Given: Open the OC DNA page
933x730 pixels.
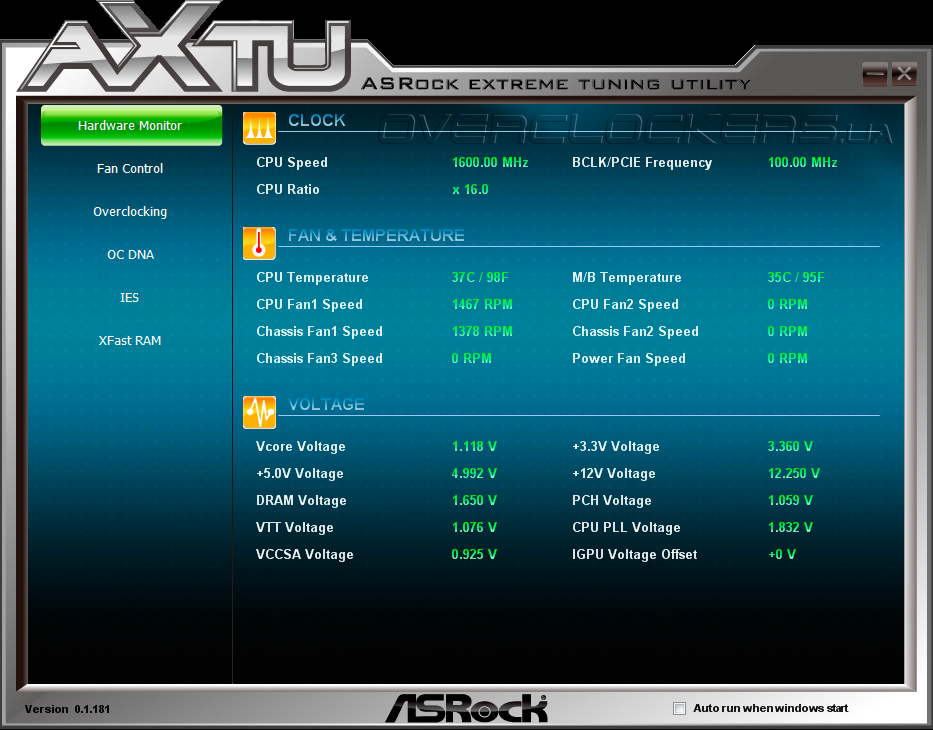Looking at the screenshot, I should (x=130, y=255).
